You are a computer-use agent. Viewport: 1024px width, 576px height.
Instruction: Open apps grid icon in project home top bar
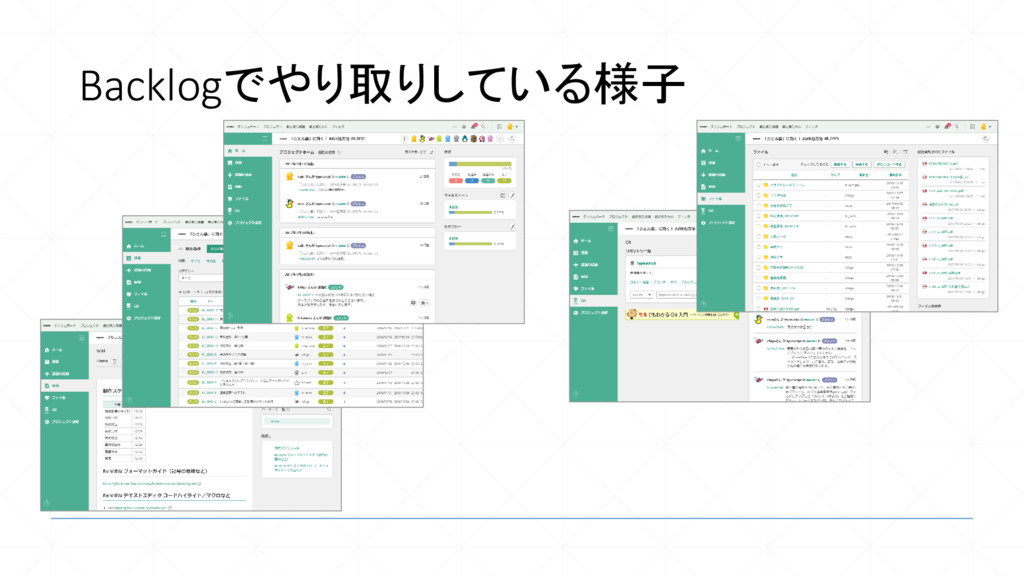(499, 127)
